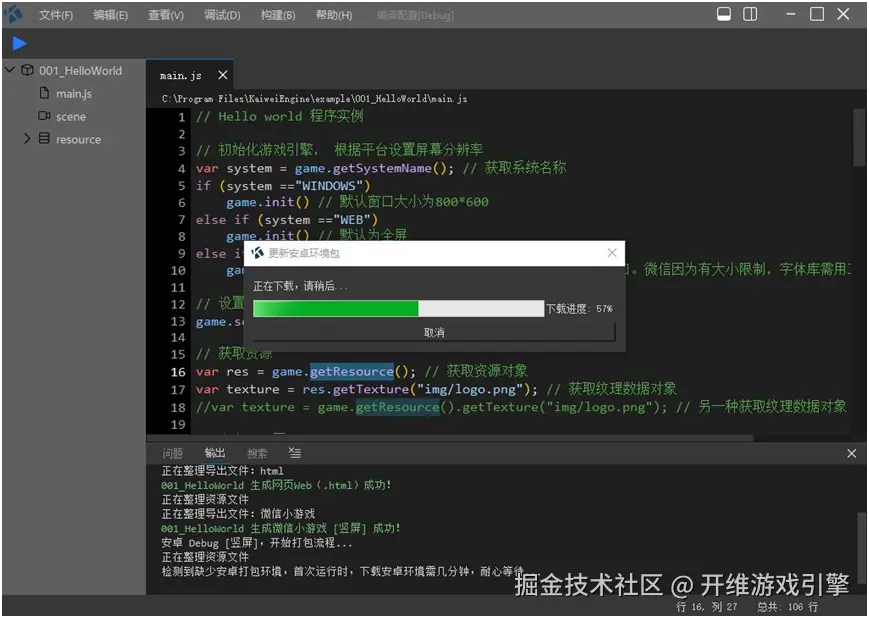Click "img/logo.png" string on line 17
This screenshot has height=618, width=869.
(x=470, y=389)
